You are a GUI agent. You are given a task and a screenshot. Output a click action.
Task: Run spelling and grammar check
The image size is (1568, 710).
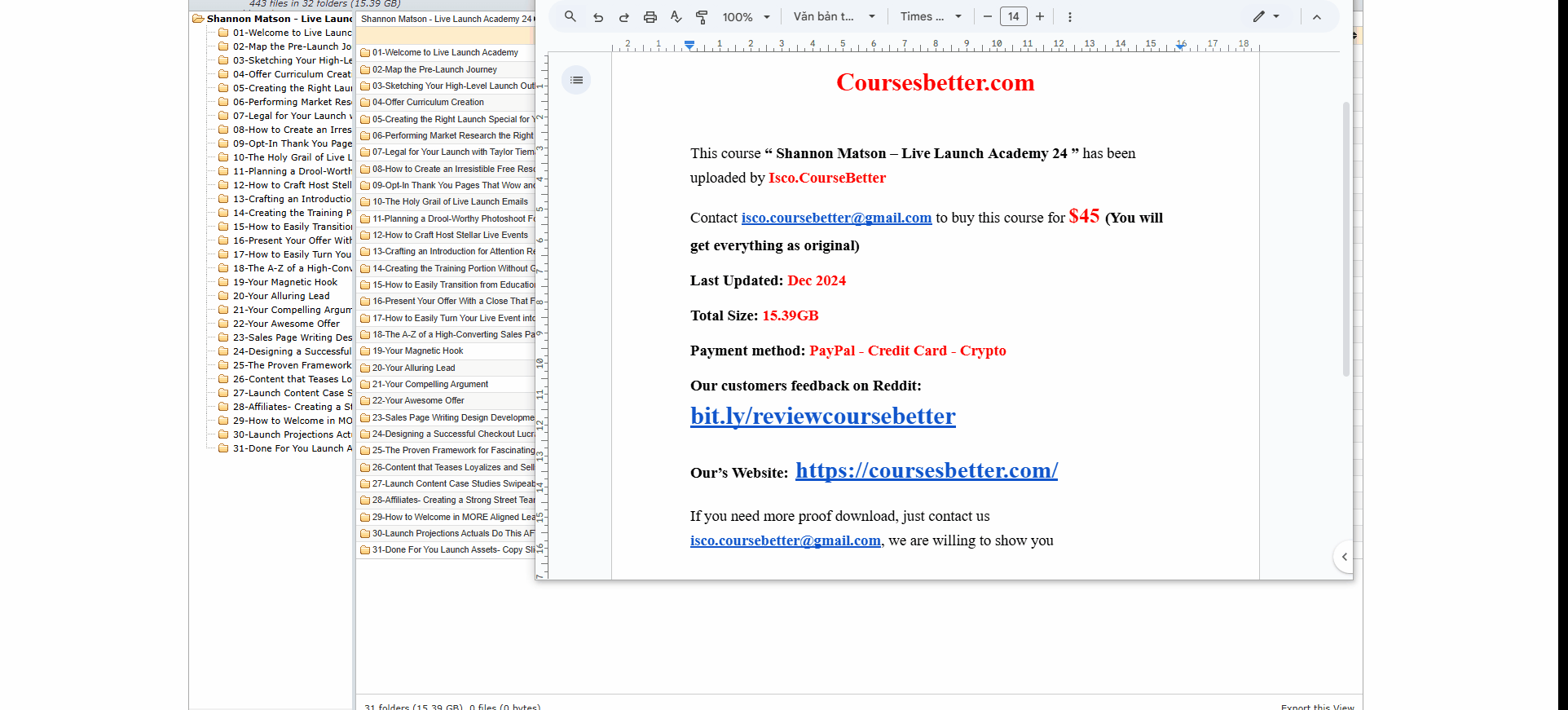[x=676, y=17]
